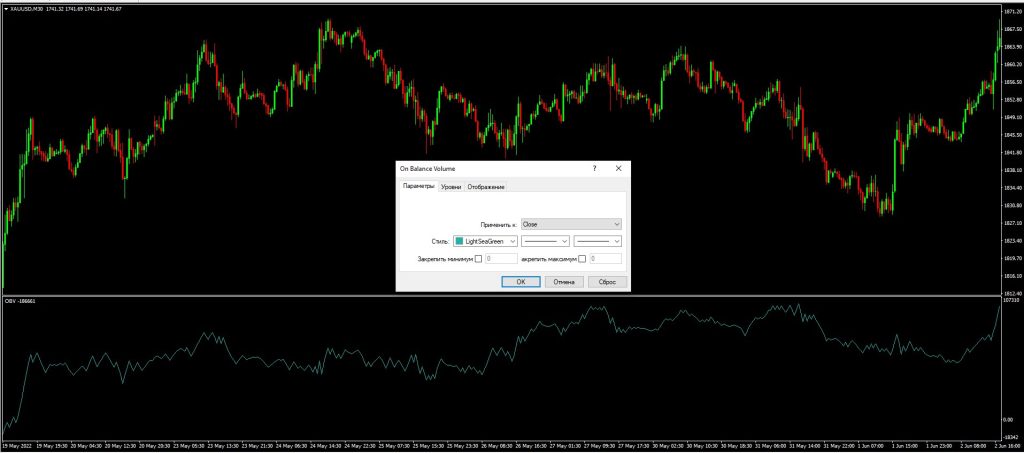Click the 0.00 level on OBV scale
This screenshot has width=1024, height=453.
1009,420
